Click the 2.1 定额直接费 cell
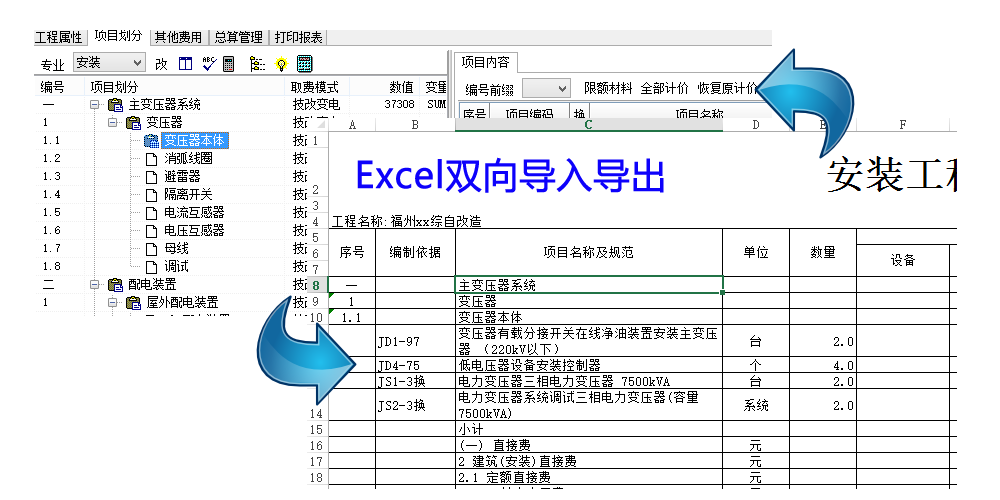Screen dimensions: 1000x500 589,477
